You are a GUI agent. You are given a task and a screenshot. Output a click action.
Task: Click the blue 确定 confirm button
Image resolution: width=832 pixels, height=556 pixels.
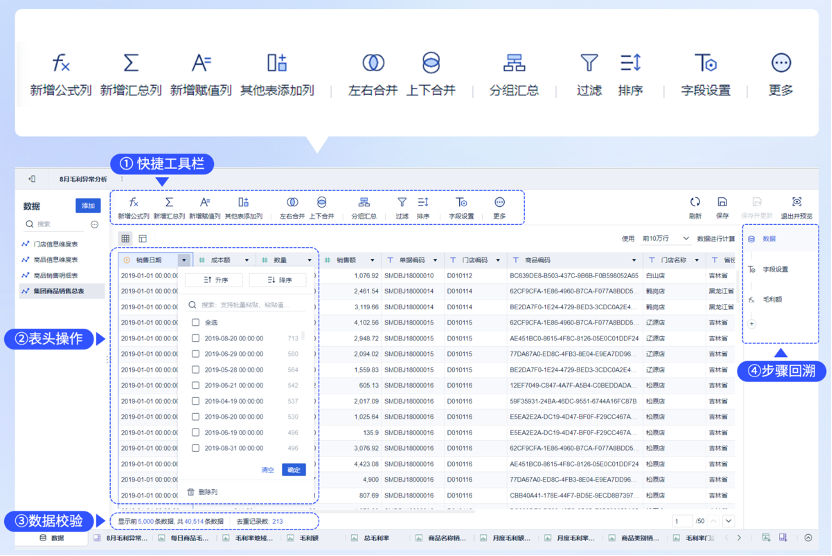click(x=294, y=470)
